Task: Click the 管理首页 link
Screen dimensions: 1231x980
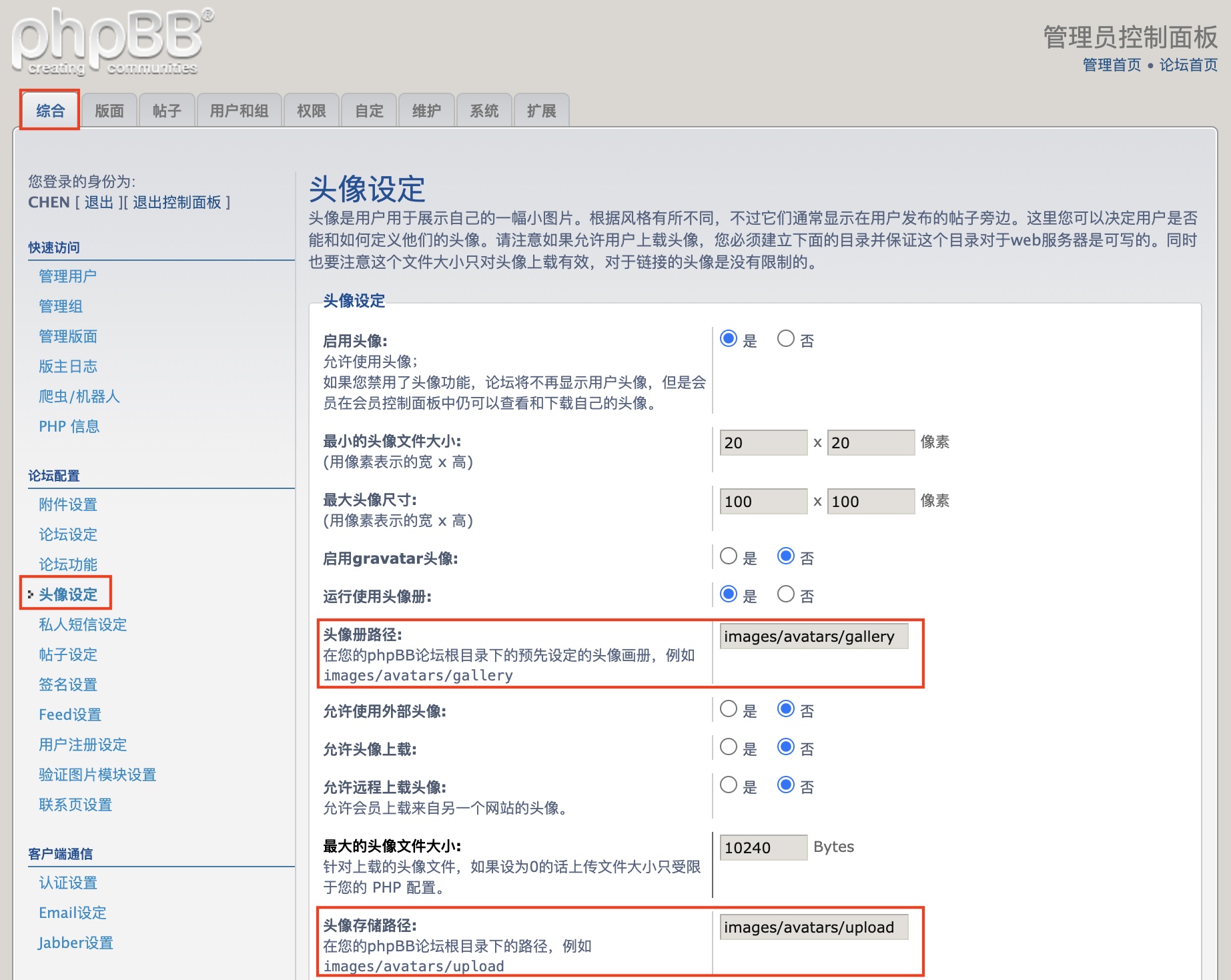Action: [1112, 65]
